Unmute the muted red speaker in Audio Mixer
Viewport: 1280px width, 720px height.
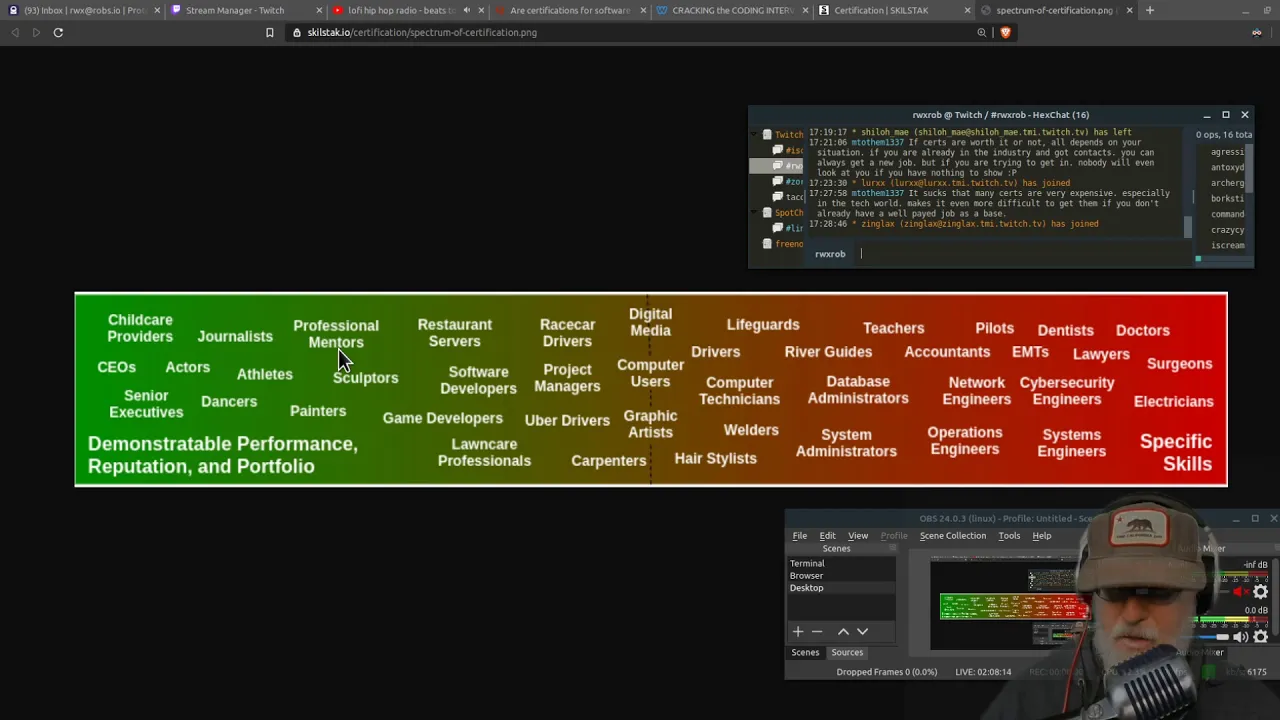point(1240,592)
